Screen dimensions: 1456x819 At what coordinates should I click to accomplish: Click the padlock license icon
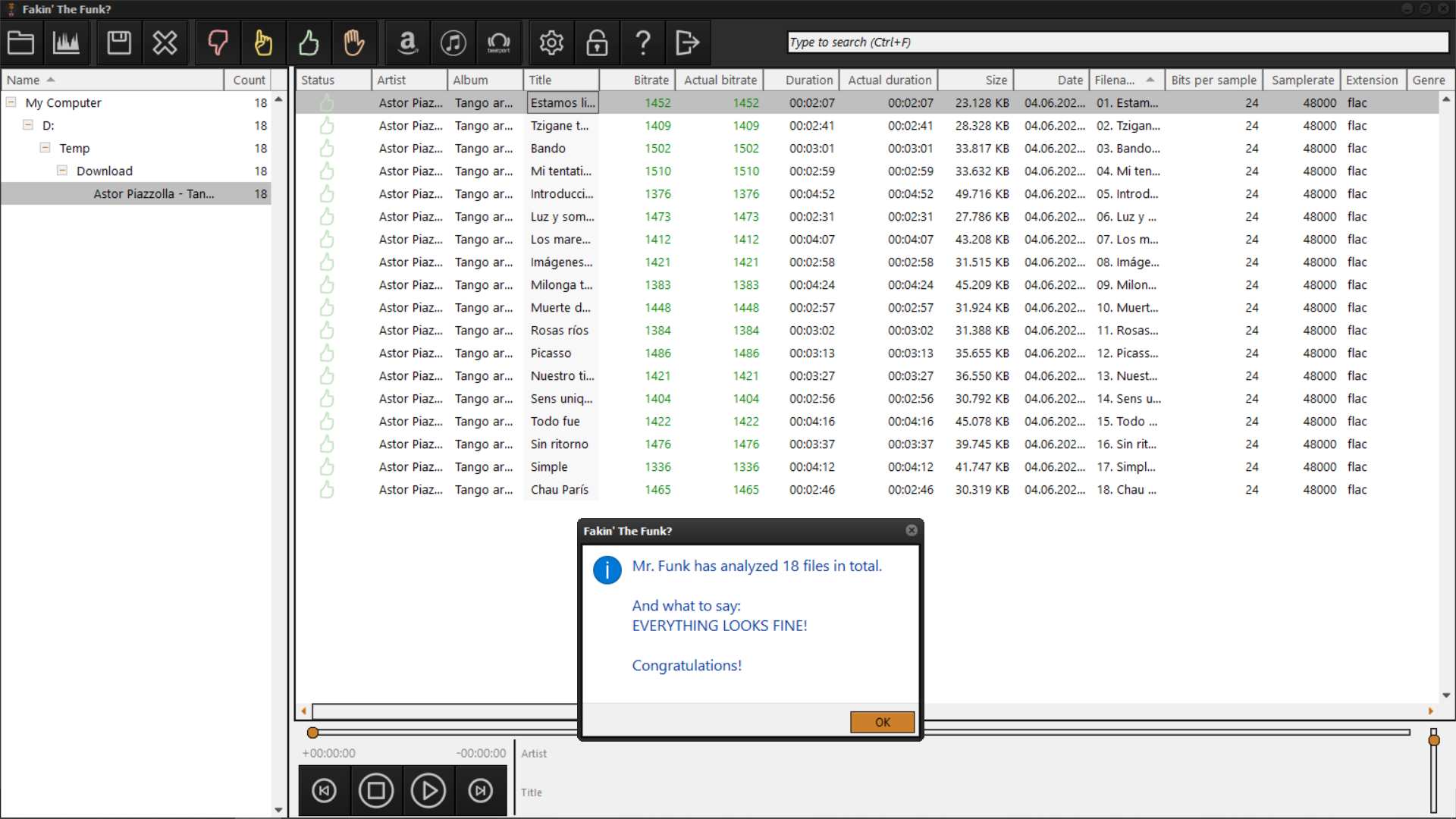point(598,42)
